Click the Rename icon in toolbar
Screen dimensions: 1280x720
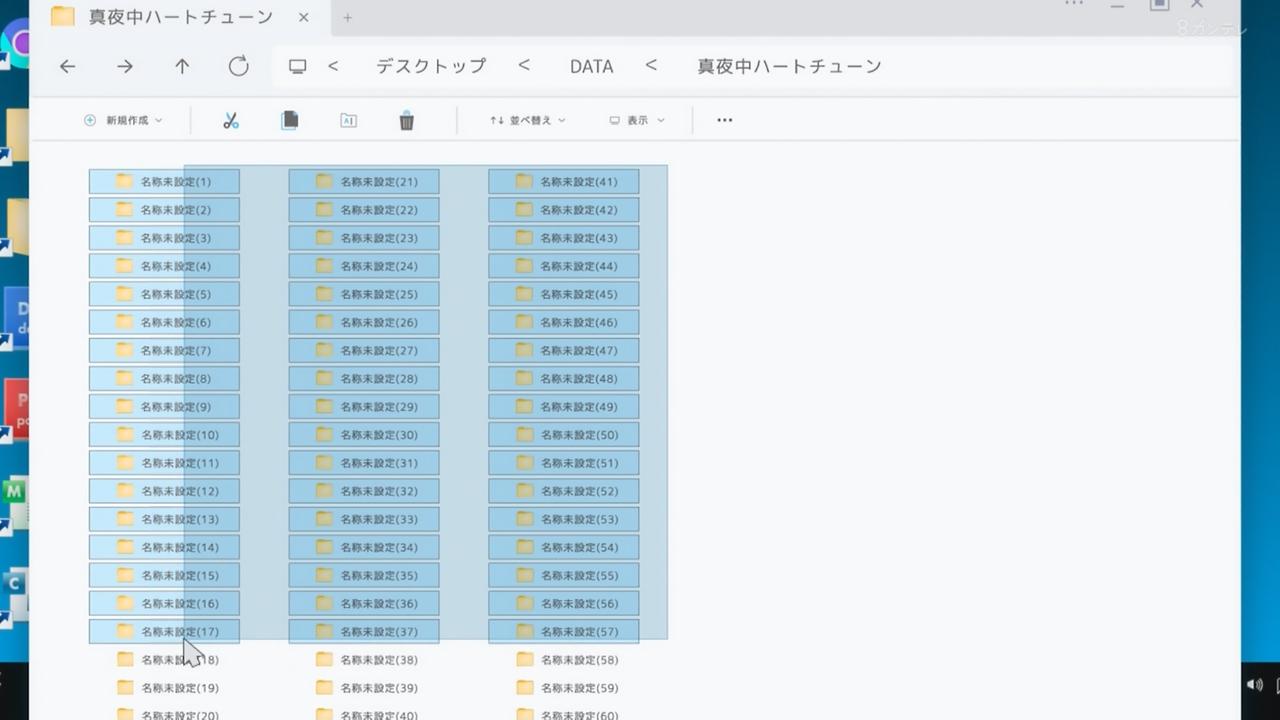pos(348,121)
